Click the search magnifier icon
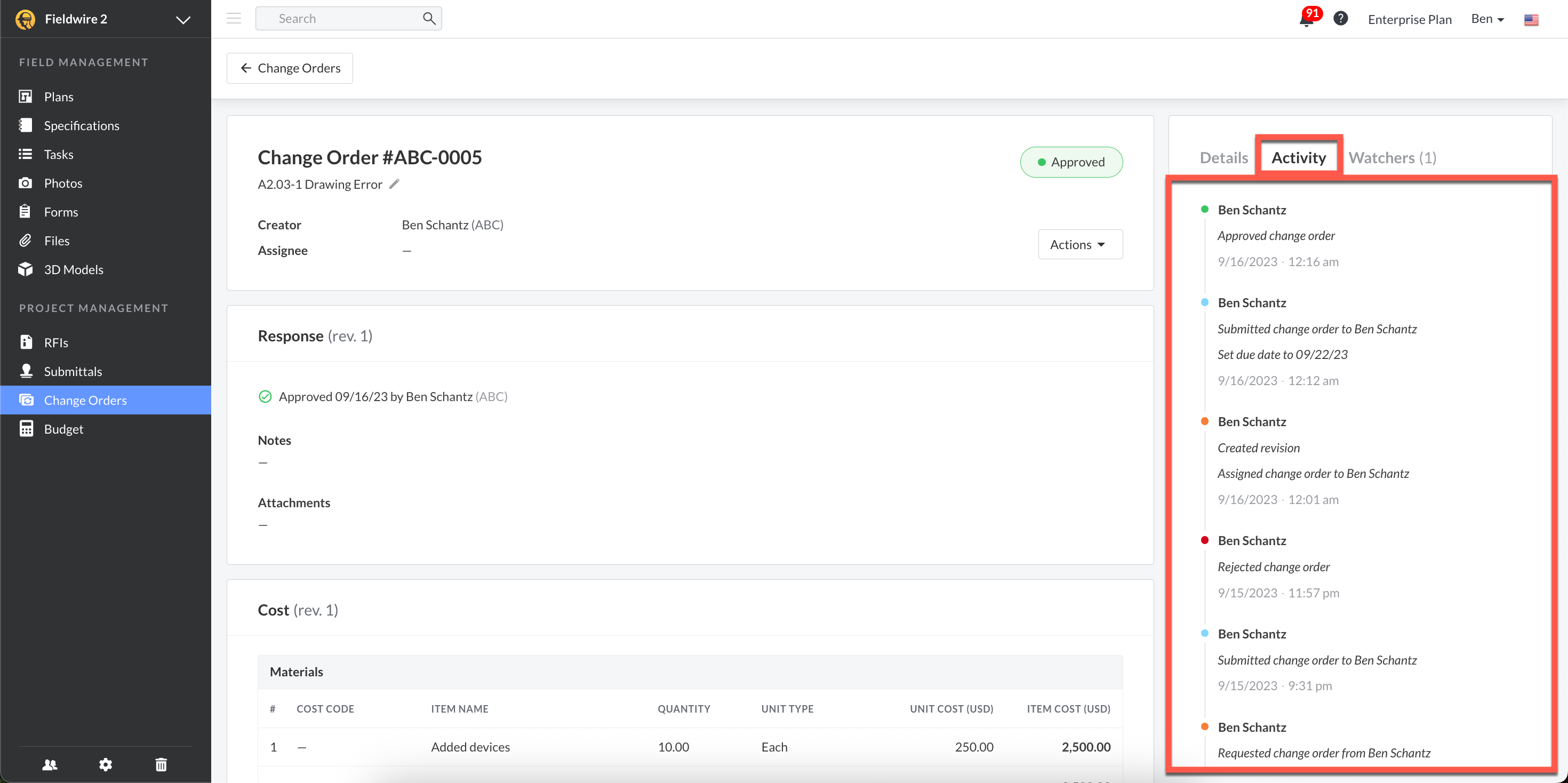The image size is (1568, 783). (429, 19)
